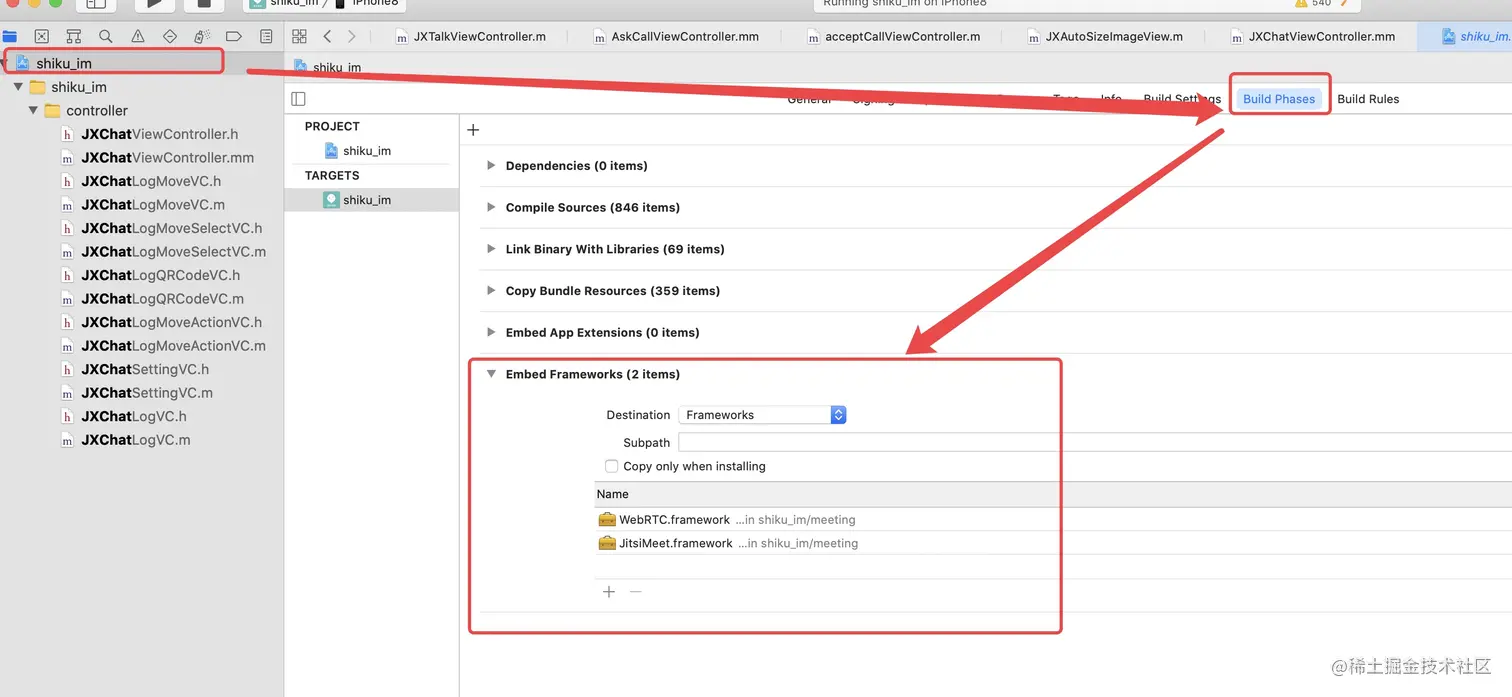
Task: Open JXChatLogMoveVC.h file
Action: pyautogui.click(x=151, y=181)
